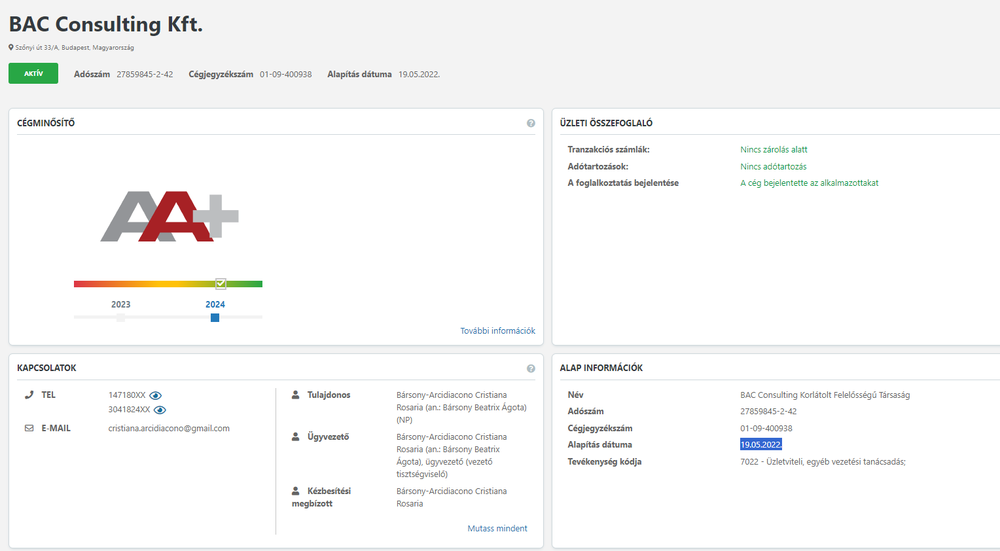Click the person icon beside Tulajdonos

[x=295, y=395]
